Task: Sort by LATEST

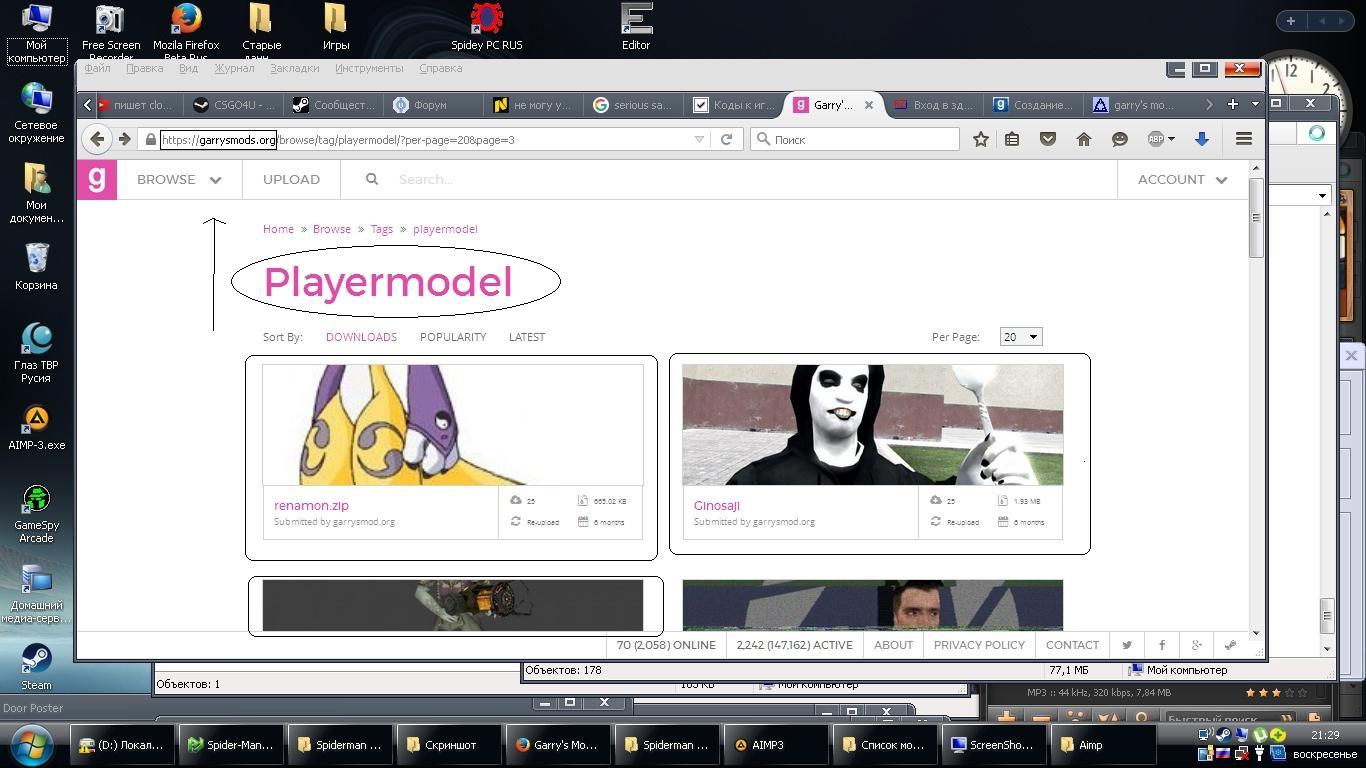Action: coord(527,337)
